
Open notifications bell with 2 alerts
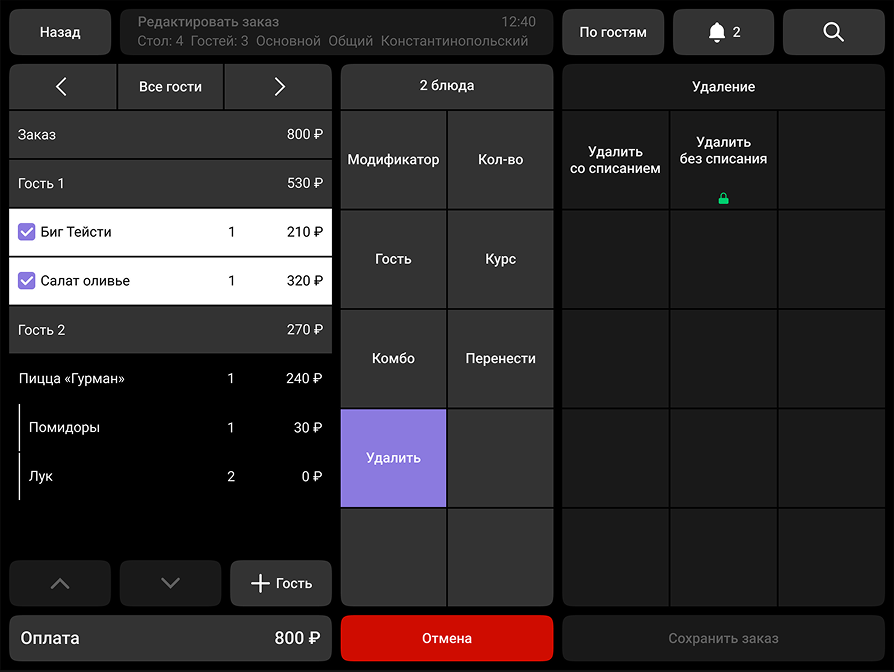tap(723, 32)
